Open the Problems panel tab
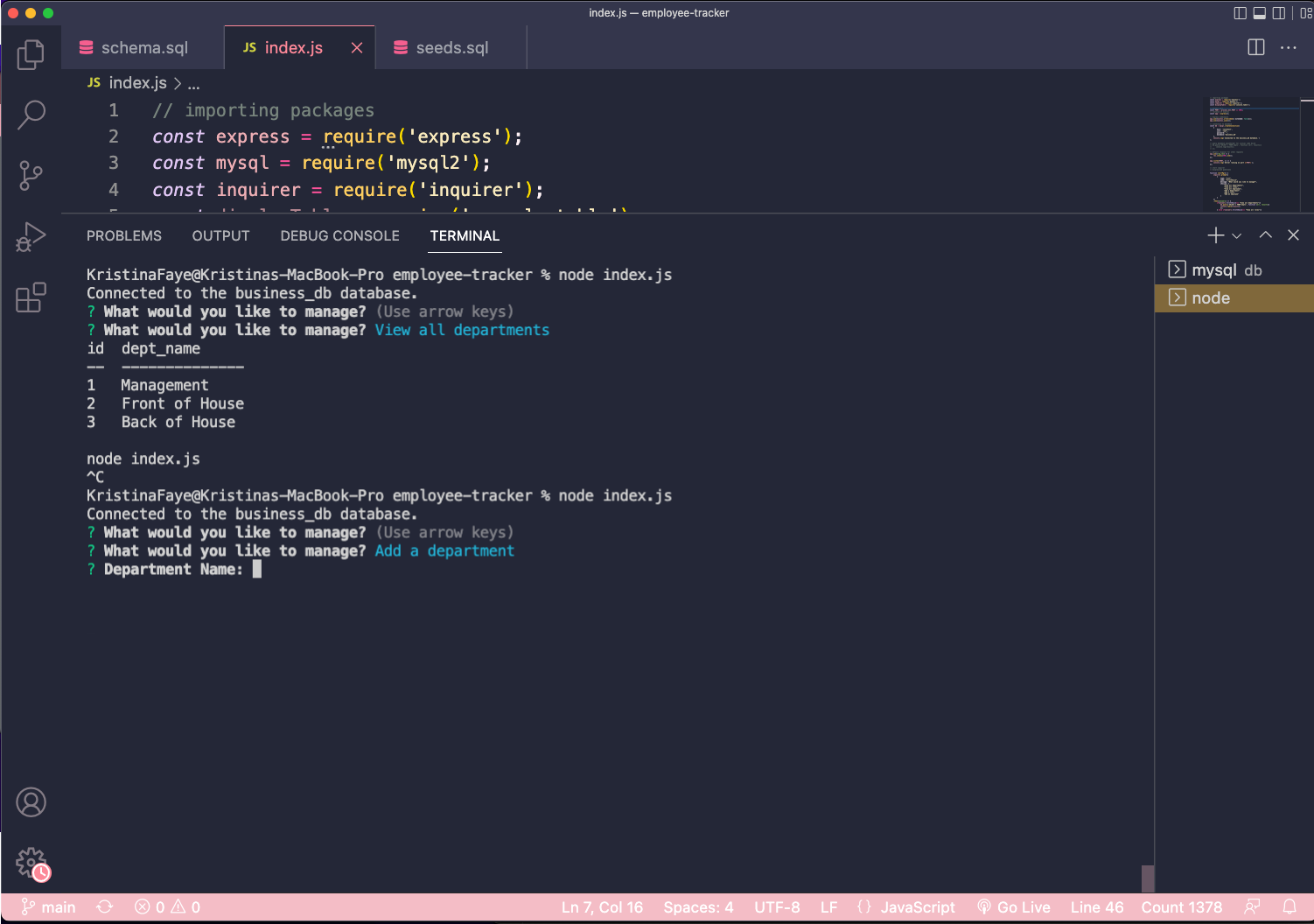Screen dimensions: 1314x924 click(123, 235)
